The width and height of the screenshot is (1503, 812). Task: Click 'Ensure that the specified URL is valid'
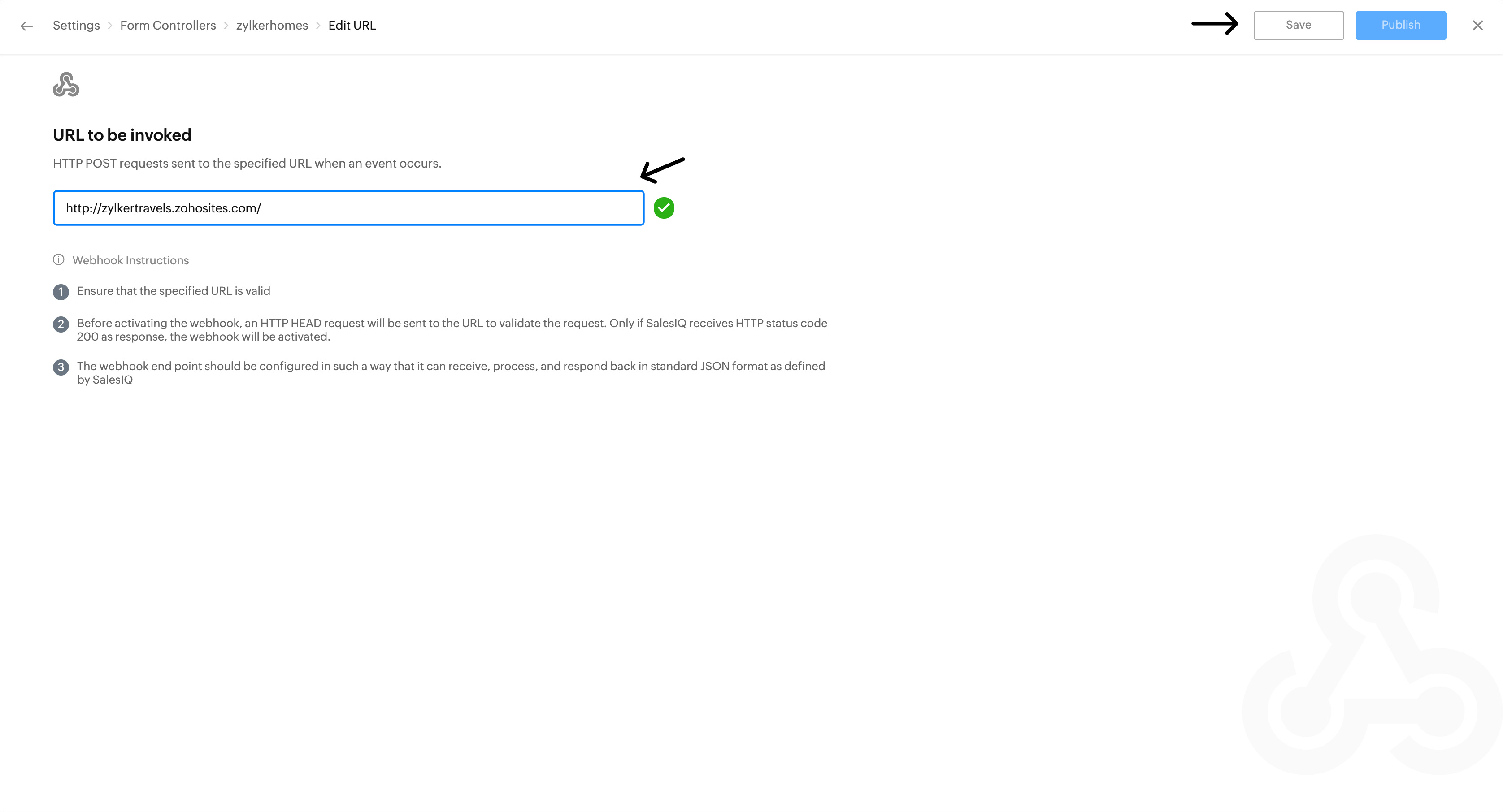pos(173,291)
